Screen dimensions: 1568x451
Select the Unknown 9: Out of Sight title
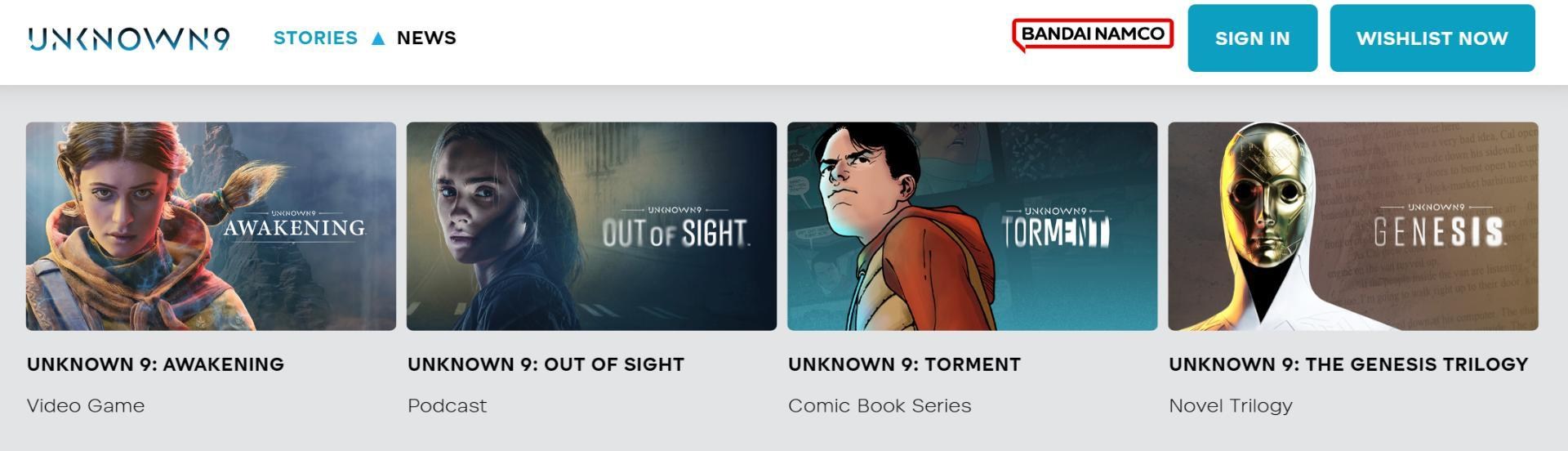pos(546,364)
